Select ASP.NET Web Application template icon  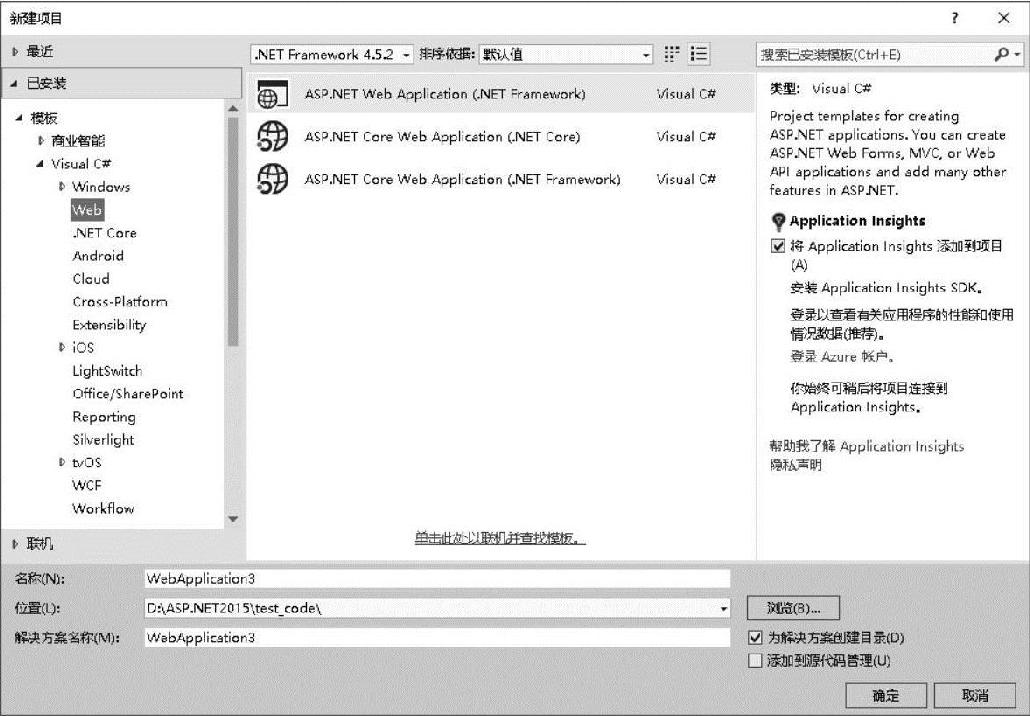273,94
